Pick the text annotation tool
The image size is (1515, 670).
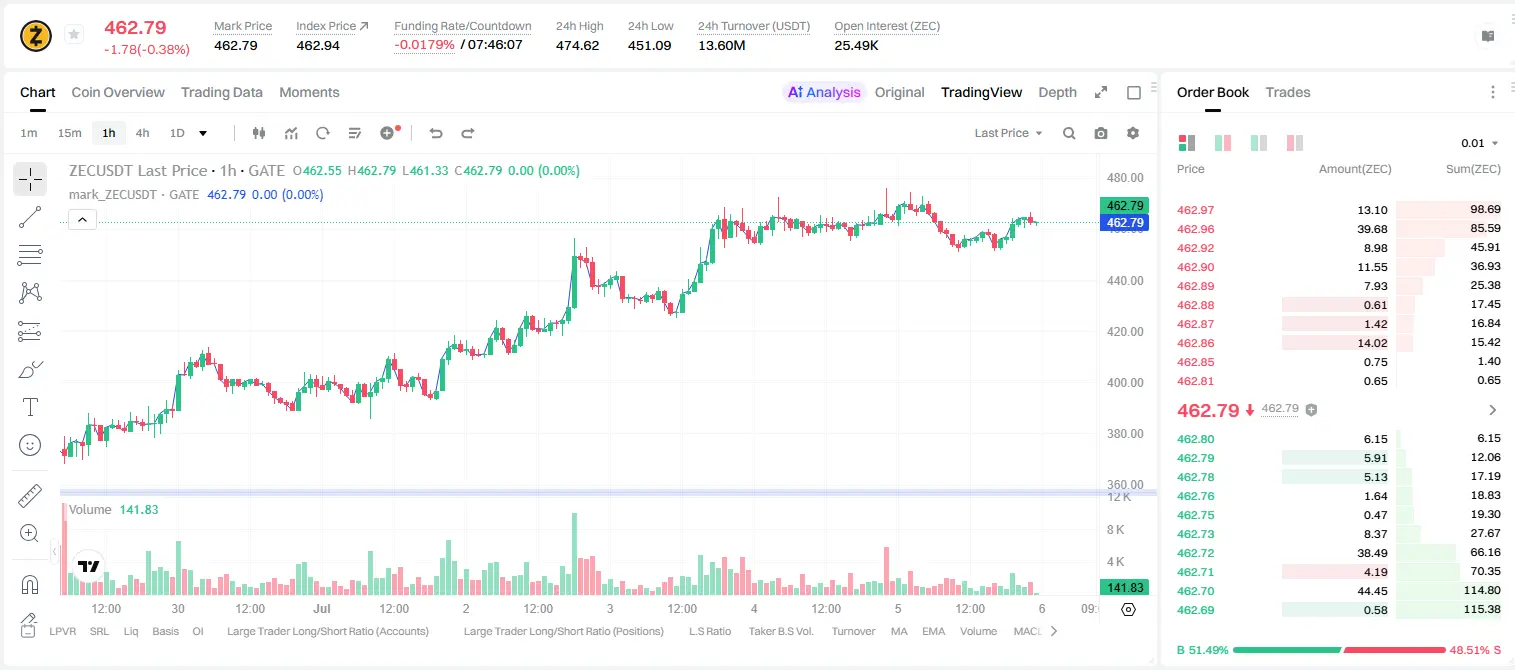pyautogui.click(x=30, y=407)
